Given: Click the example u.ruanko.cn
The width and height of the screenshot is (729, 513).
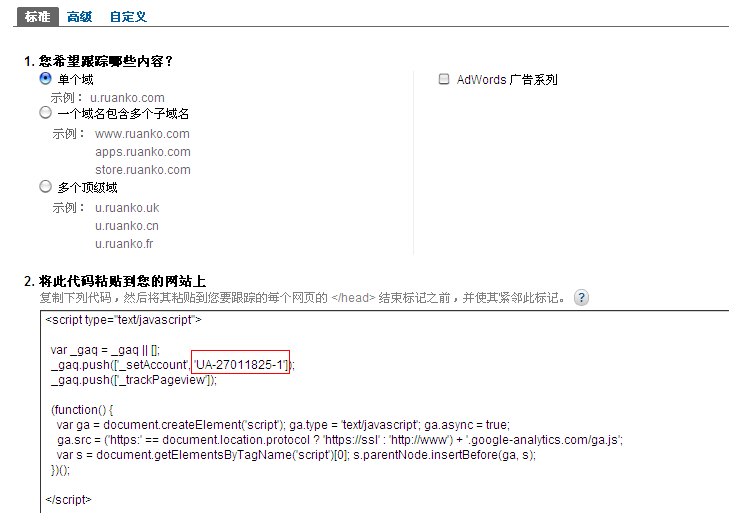Looking at the screenshot, I should pos(127,226).
